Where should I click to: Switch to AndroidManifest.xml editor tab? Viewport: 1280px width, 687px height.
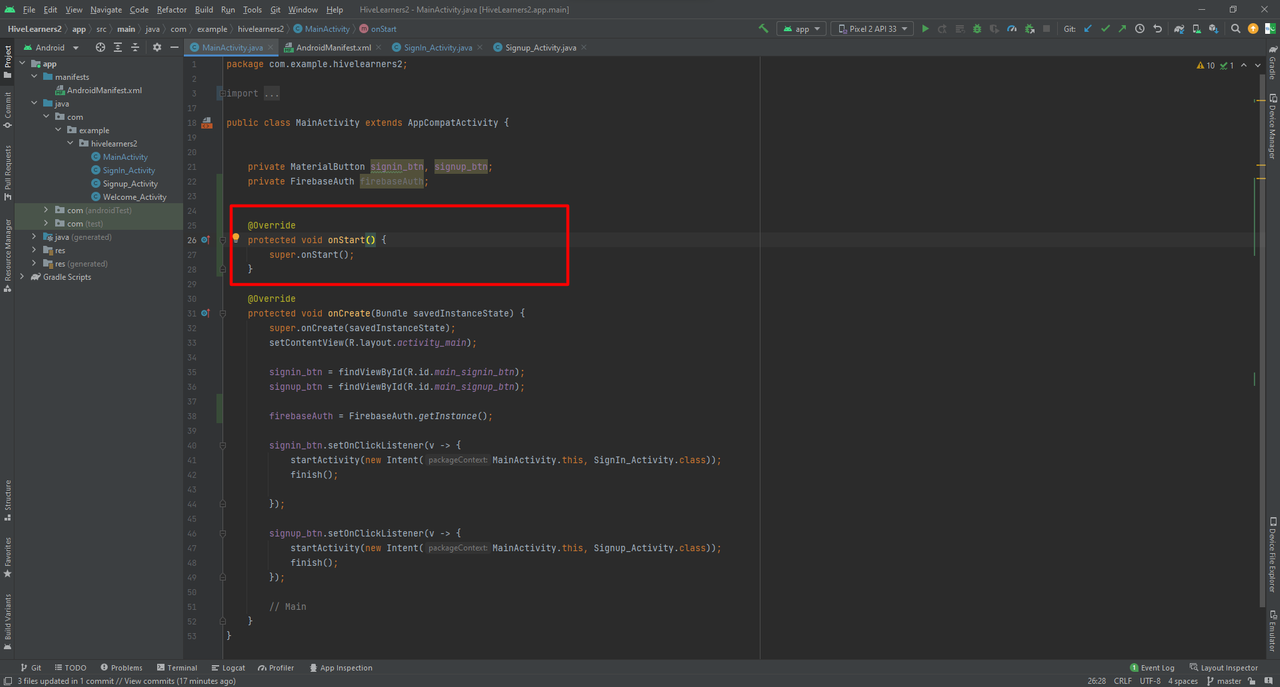[333, 47]
